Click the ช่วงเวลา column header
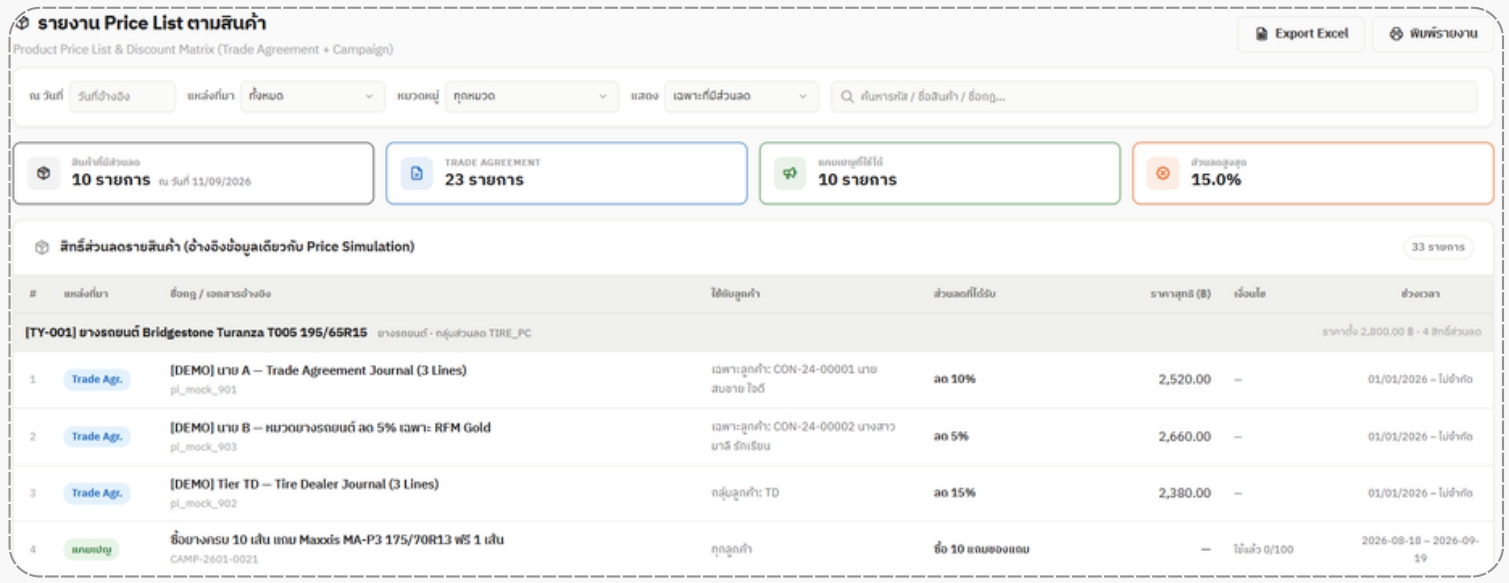This screenshot has width=1509, height=583. 1420,294
